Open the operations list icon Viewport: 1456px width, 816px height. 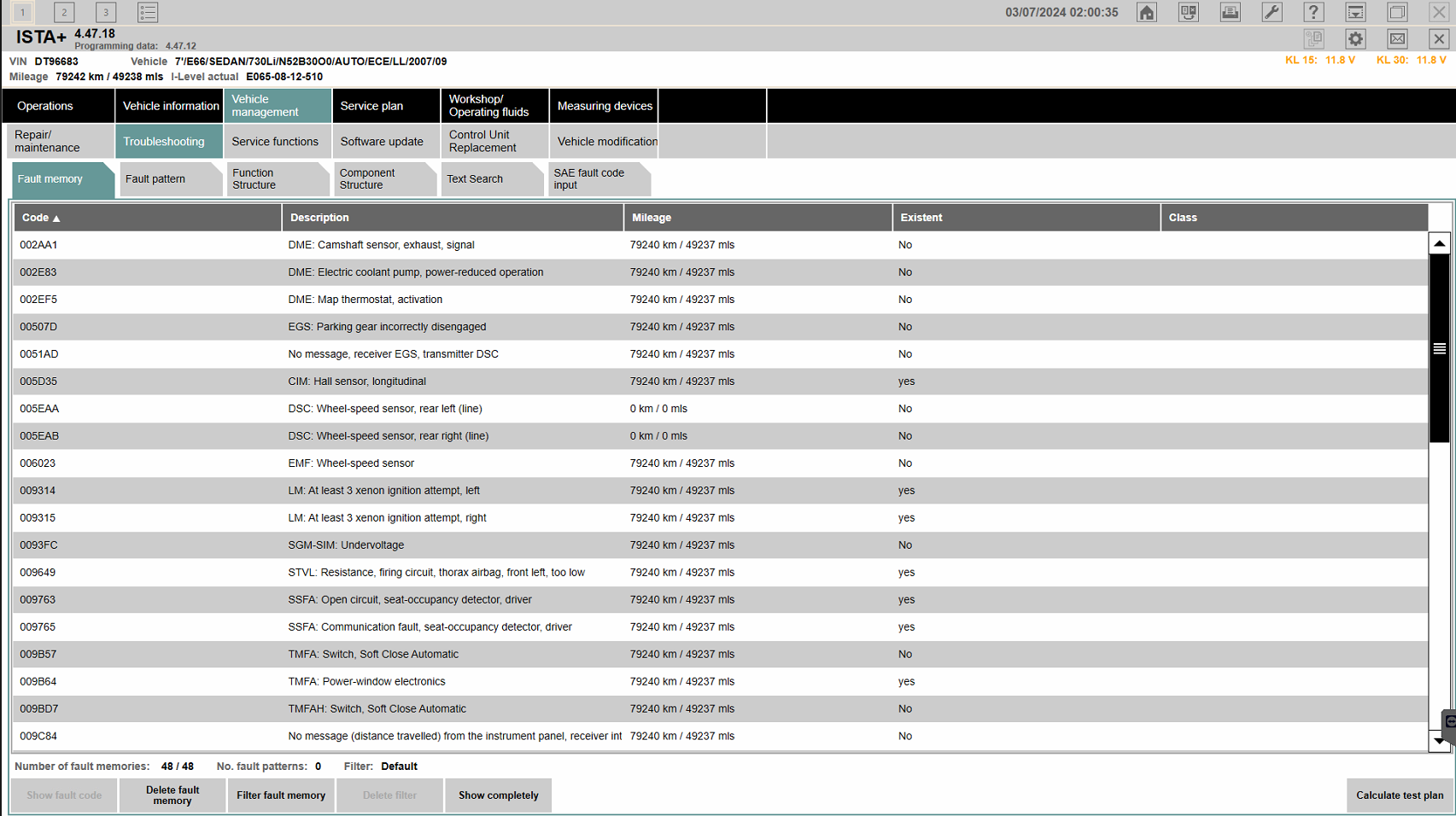point(148,13)
